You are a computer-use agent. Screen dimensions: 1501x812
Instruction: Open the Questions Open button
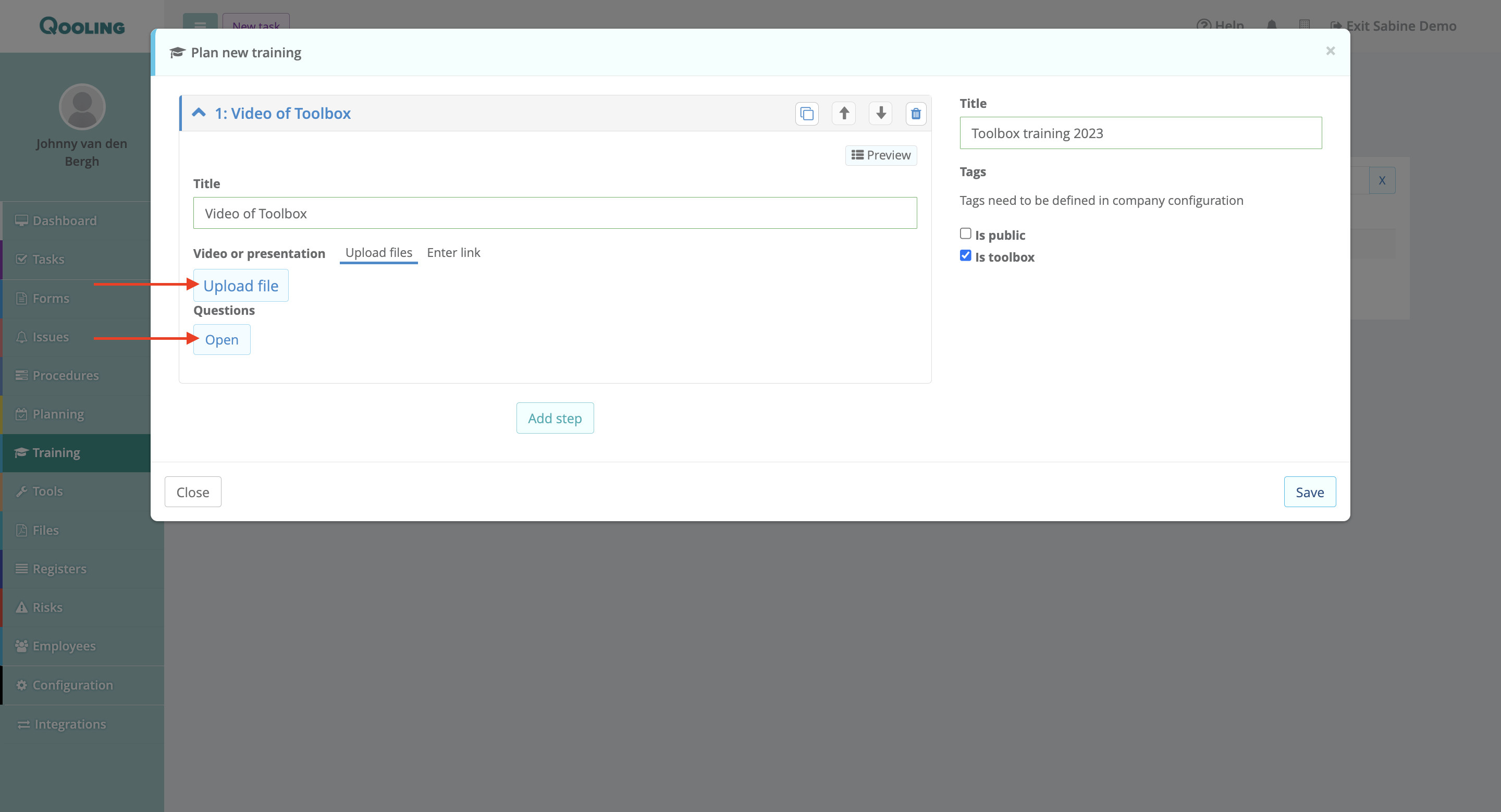tap(222, 340)
